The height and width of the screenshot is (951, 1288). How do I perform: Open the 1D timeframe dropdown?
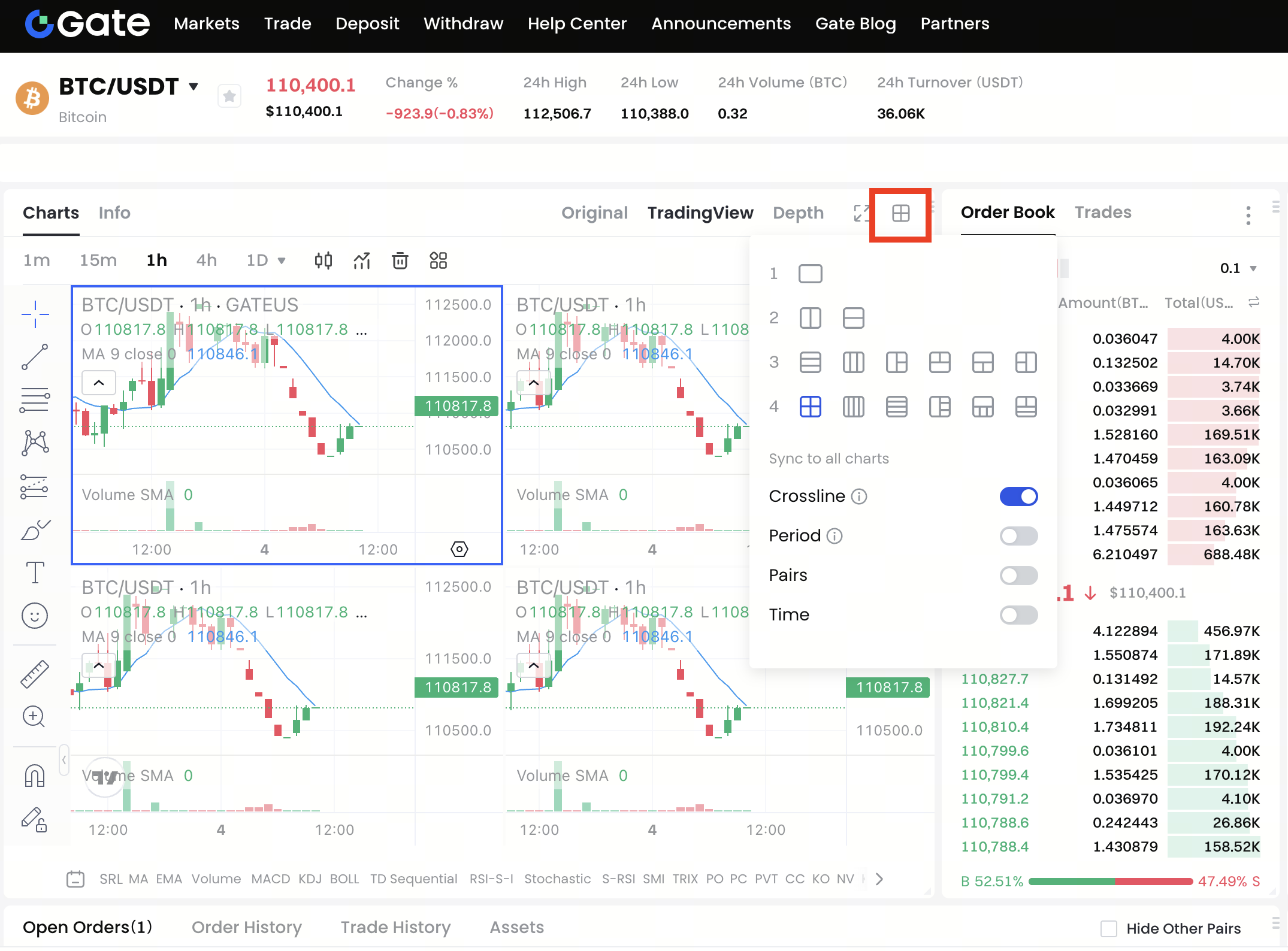click(266, 261)
